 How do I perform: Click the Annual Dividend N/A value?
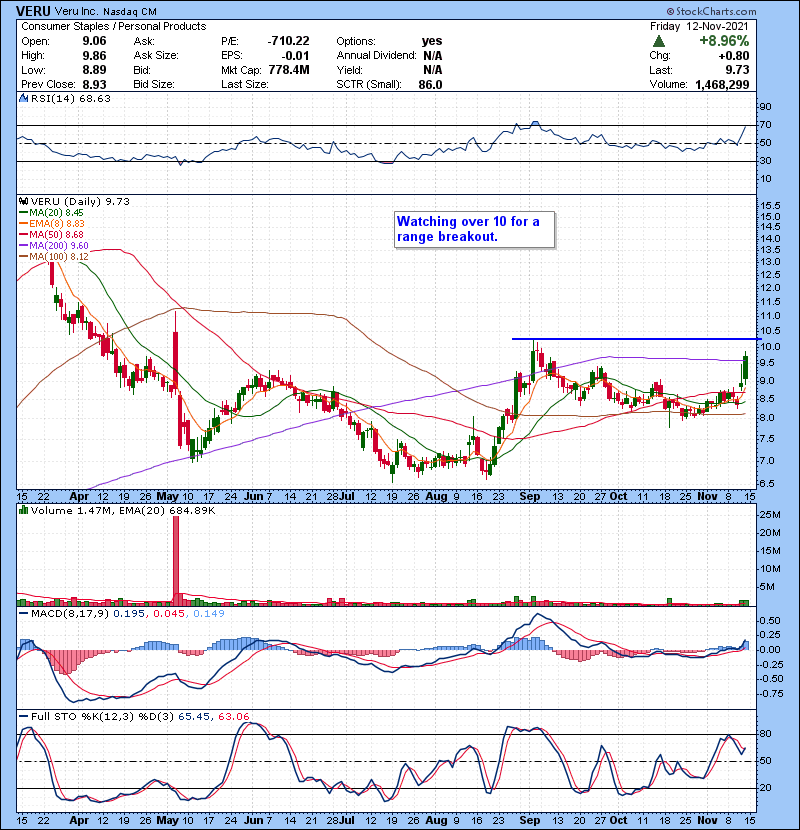[x=433, y=56]
